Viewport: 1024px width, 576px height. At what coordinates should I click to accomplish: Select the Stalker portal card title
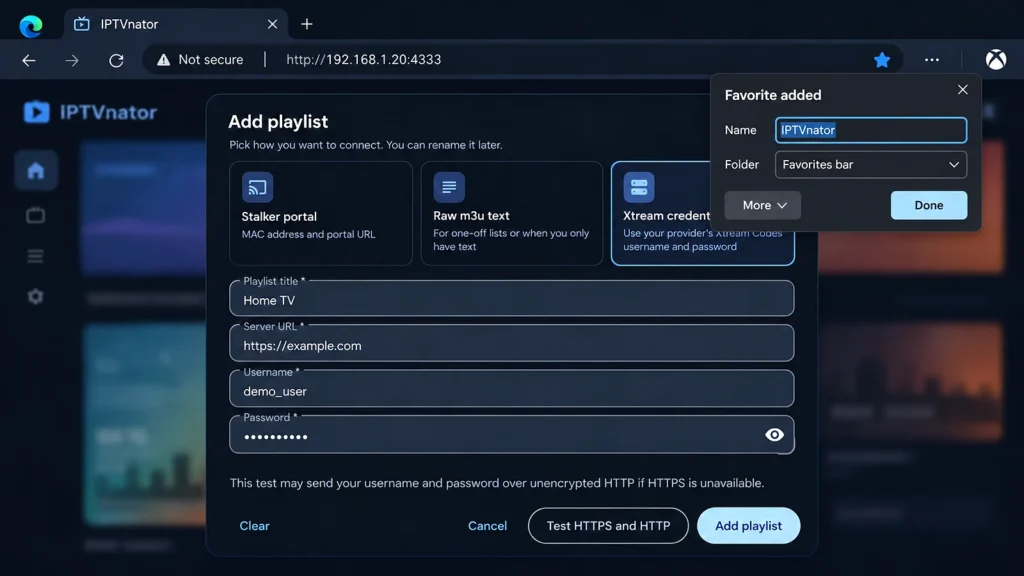pos(279,217)
